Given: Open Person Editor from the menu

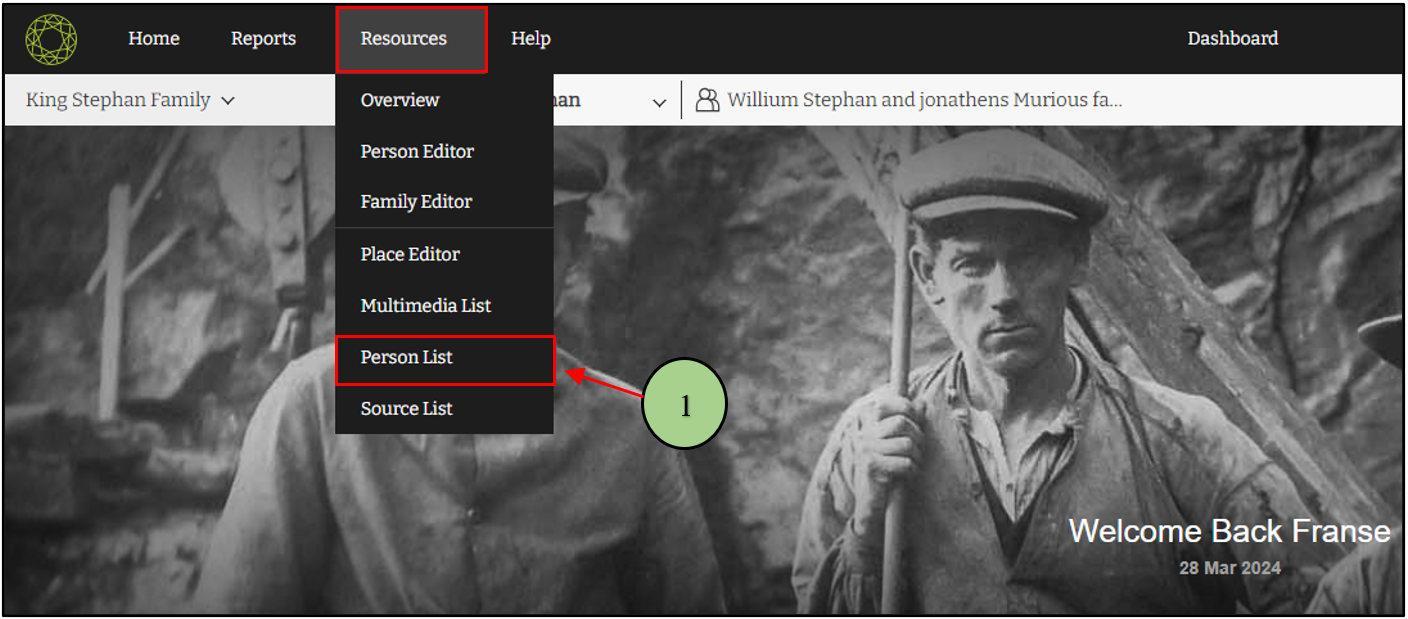Looking at the screenshot, I should click(x=417, y=151).
